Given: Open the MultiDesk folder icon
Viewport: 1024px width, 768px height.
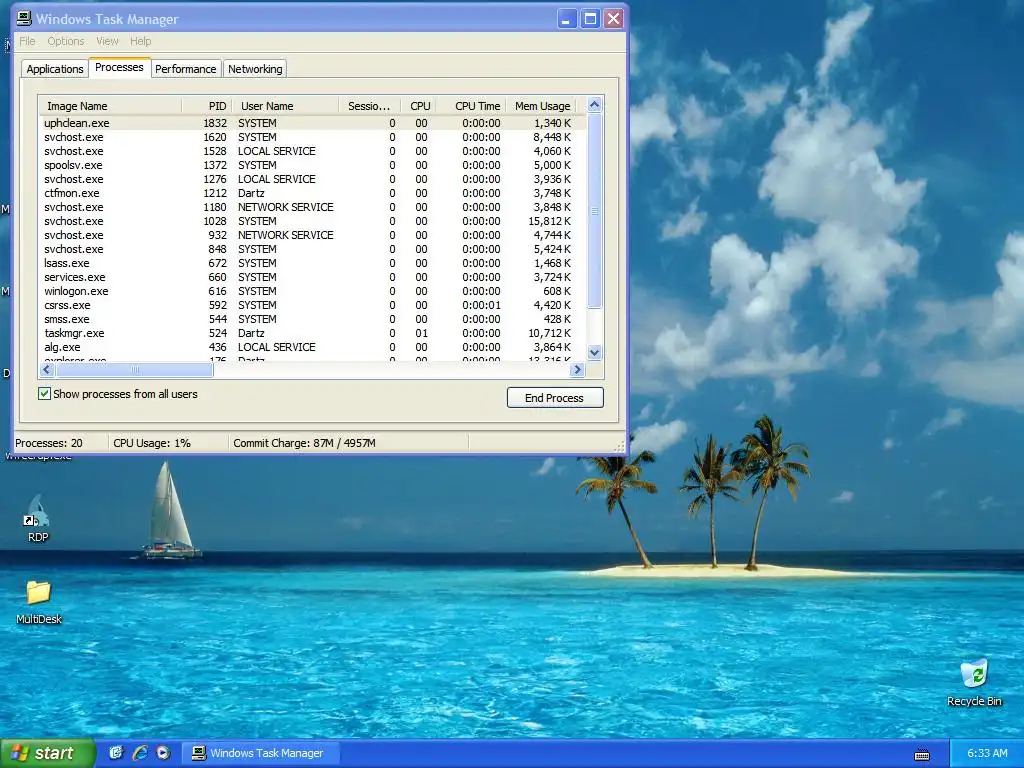Looking at the screenshot, I should point(38,601).
